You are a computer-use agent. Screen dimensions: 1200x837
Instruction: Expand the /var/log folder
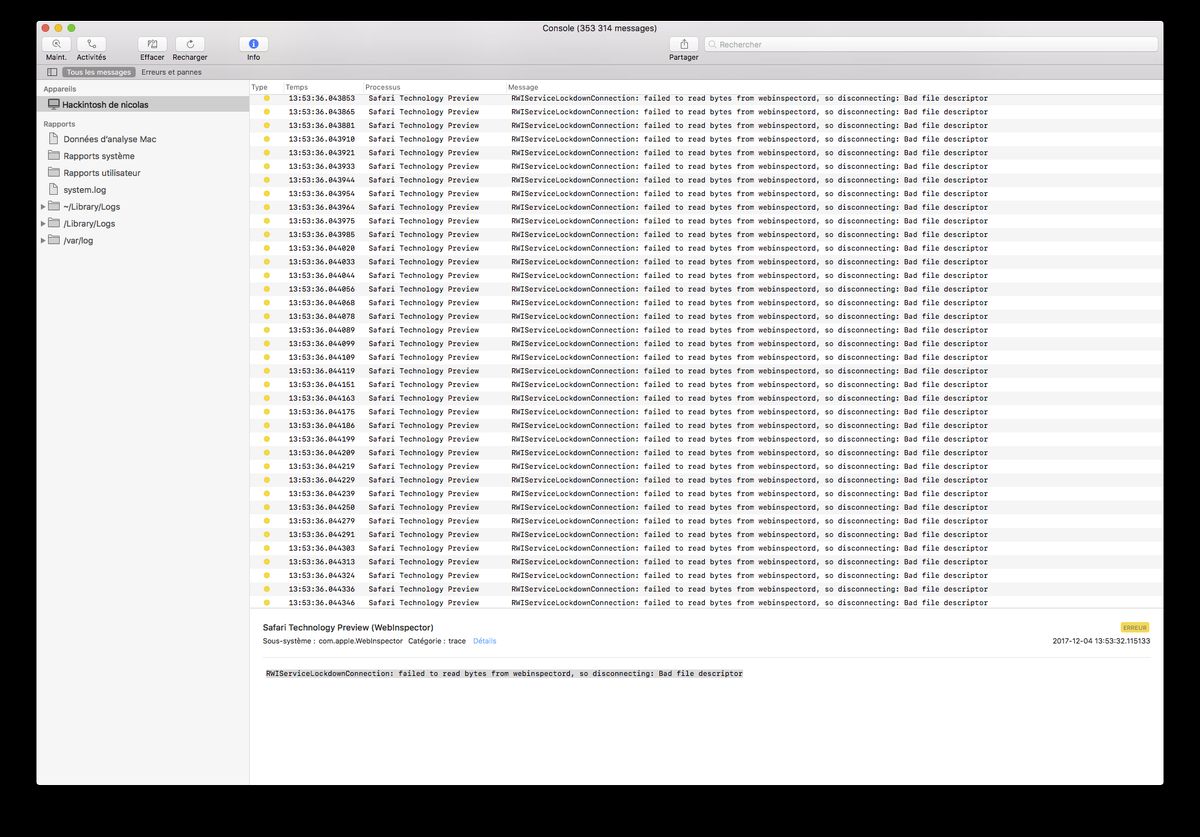coord(43,241)
